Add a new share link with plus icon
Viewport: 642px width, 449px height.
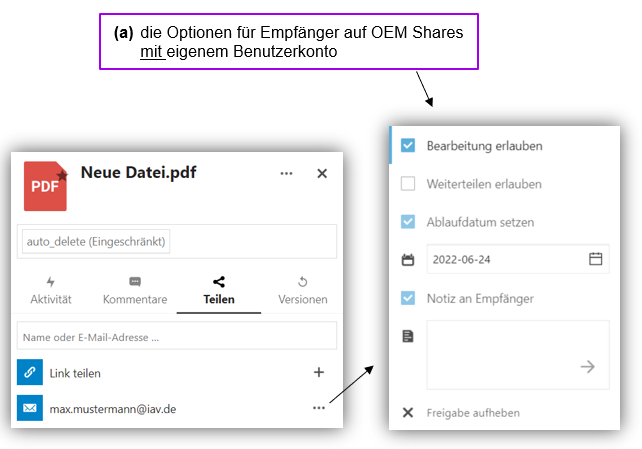[319, 372]
